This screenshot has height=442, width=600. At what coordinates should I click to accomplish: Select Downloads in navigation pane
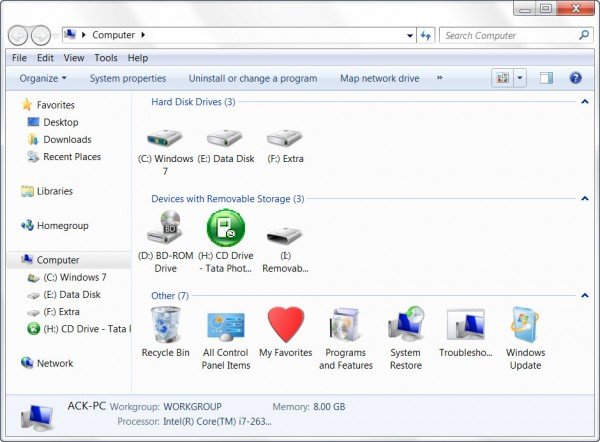tap(67, 140)
